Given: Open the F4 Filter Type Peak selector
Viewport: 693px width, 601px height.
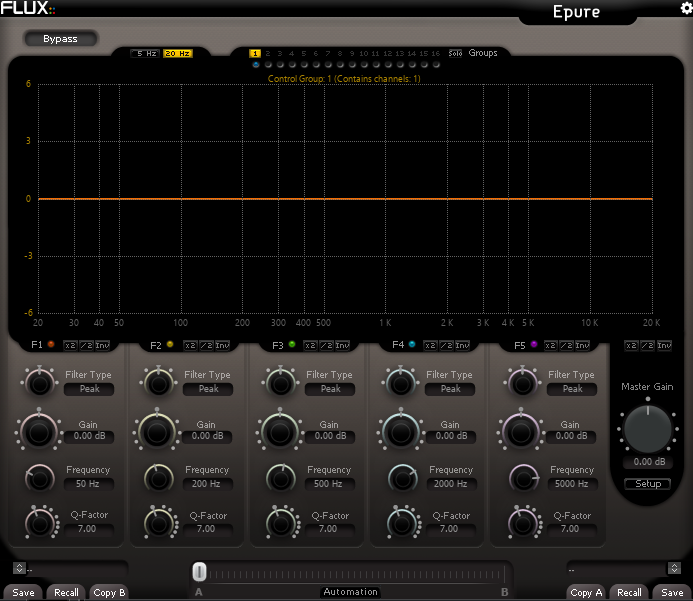Looking at the screenshot, I should [x=450, y=389].
